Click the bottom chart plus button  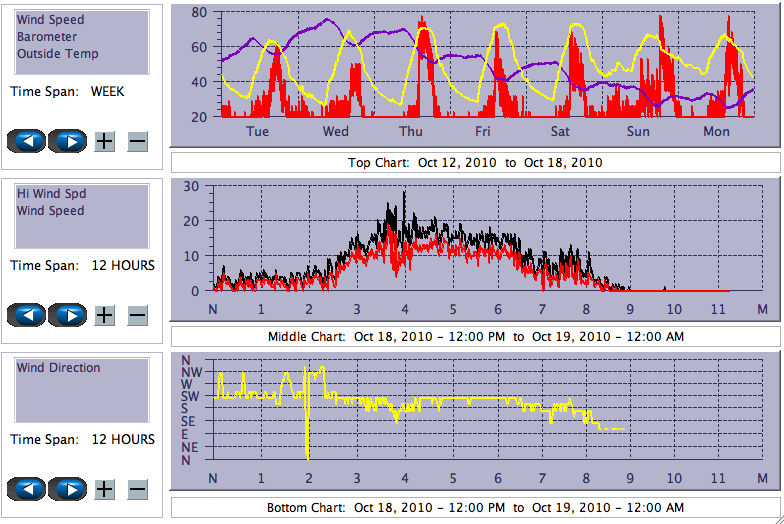pyautogui.click(x=104, y=489)
